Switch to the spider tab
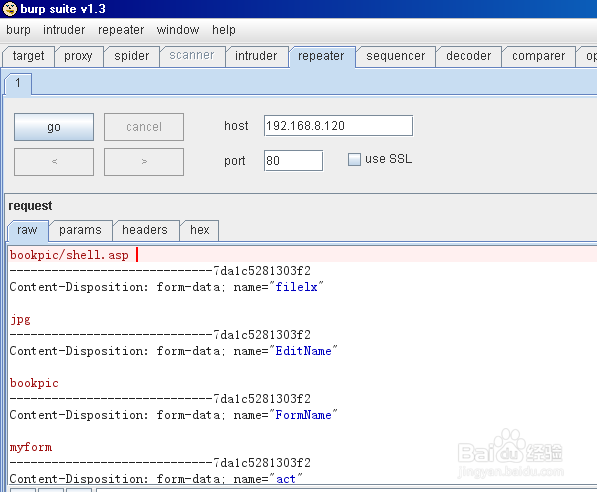The height and width of the screenshot is (492, 597). (x=132, y=56)
